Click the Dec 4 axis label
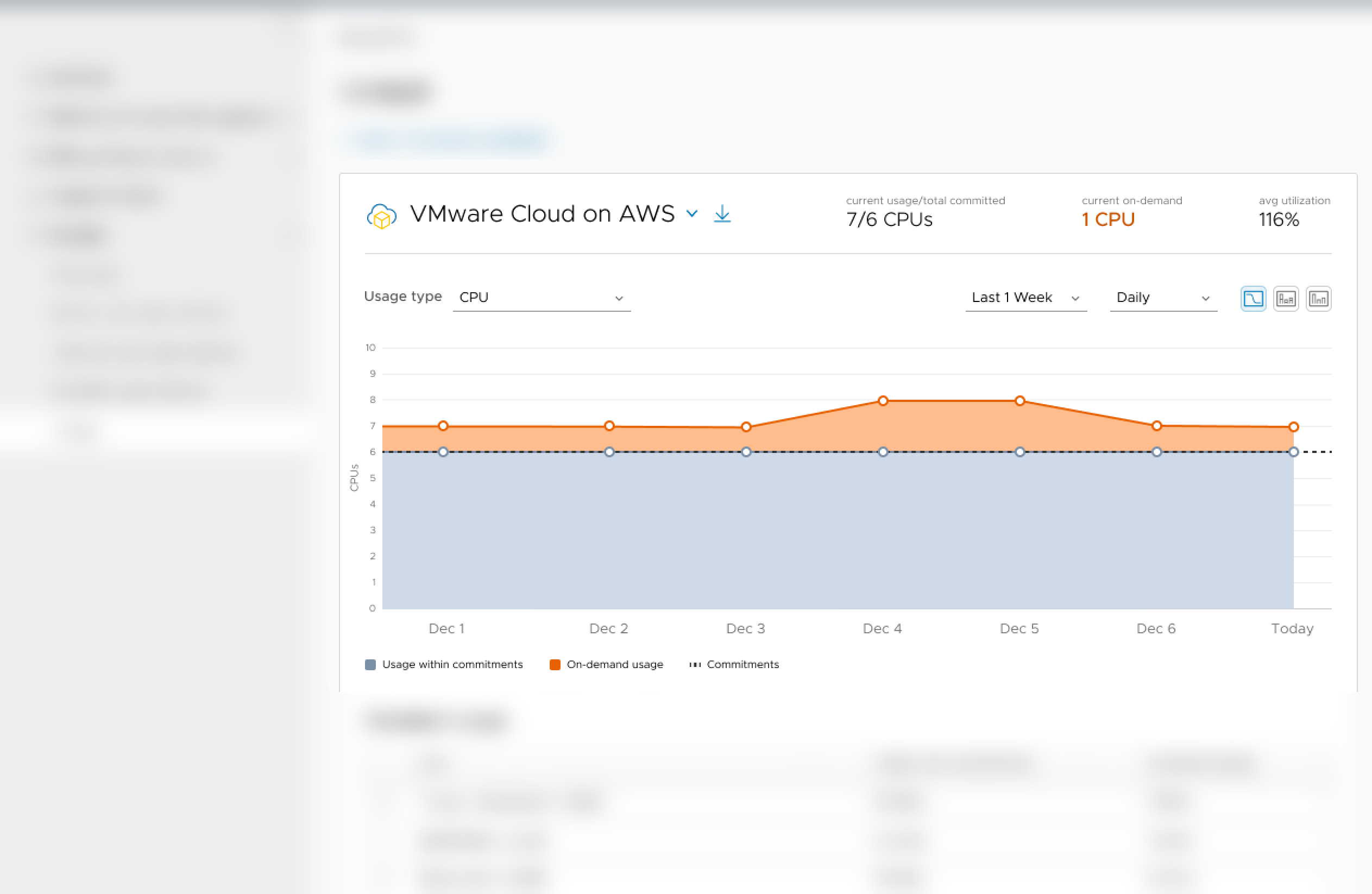This screenshot has height=894, width=1372. click(x=883, y=628)
